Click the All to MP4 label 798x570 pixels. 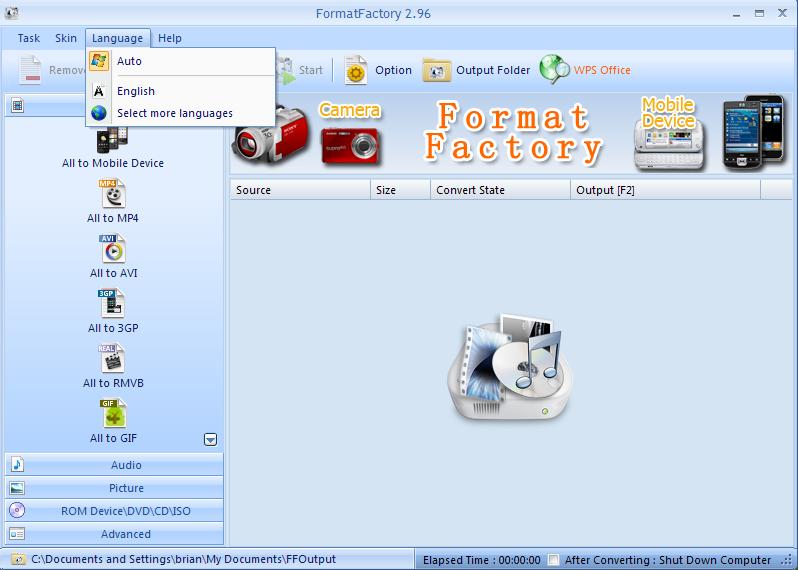[112, 218]
